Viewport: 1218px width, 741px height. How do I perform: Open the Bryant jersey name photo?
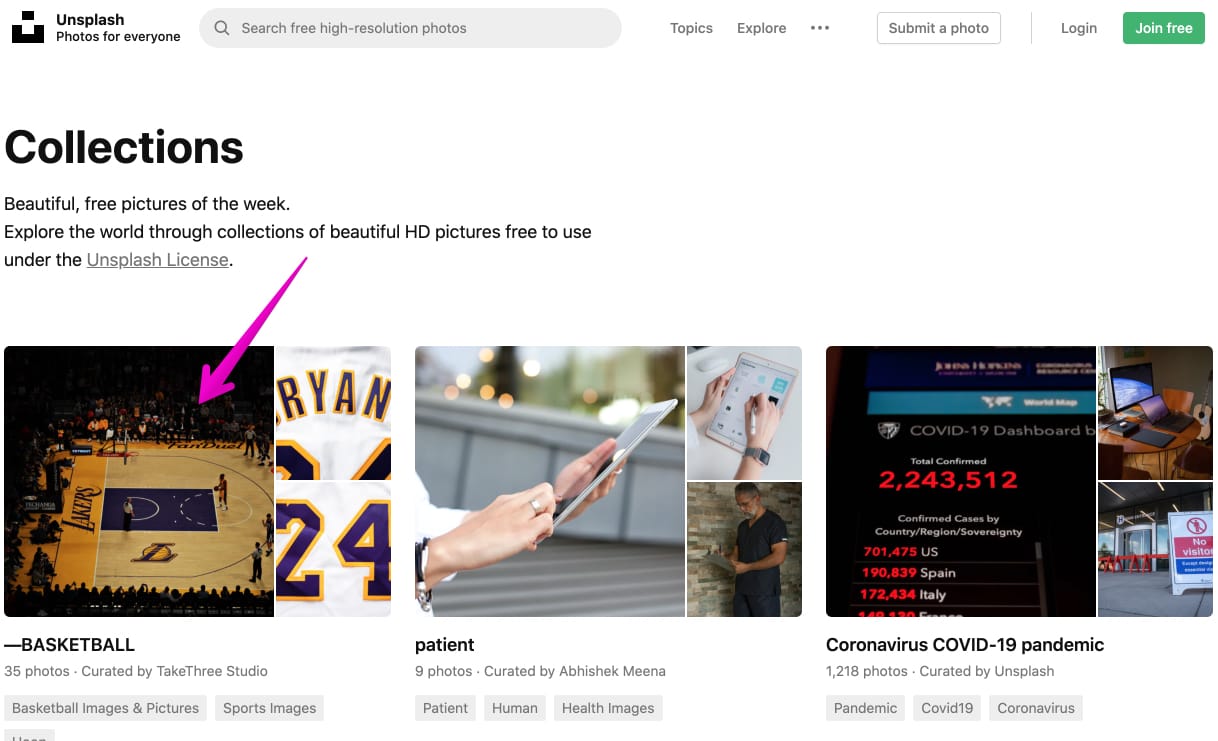coord(333,413)
